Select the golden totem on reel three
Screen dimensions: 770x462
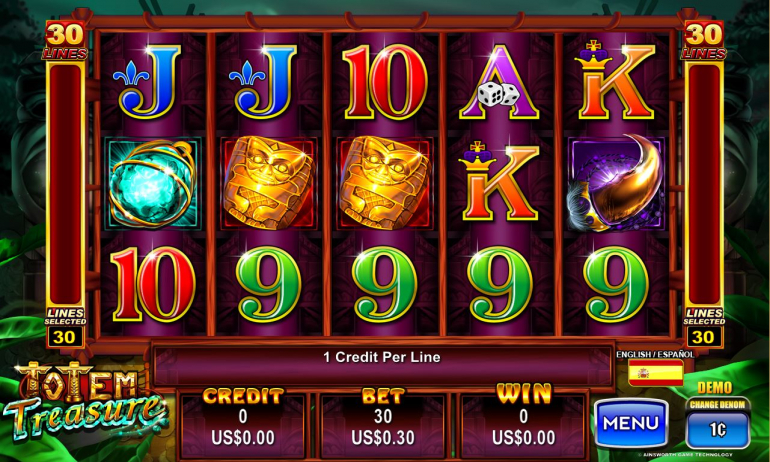385,183
